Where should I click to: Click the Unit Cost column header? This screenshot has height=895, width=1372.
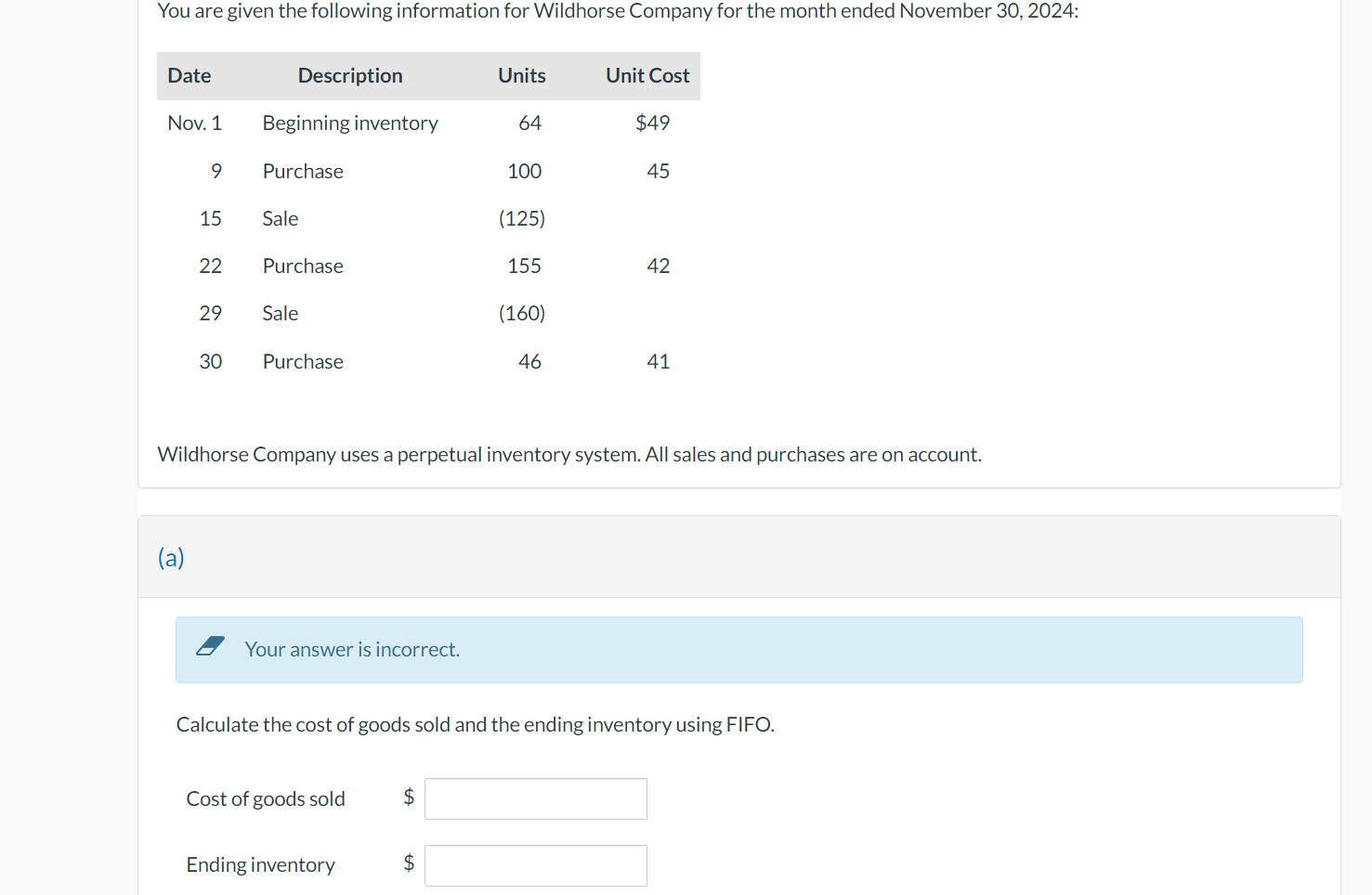tap(647, 76)
